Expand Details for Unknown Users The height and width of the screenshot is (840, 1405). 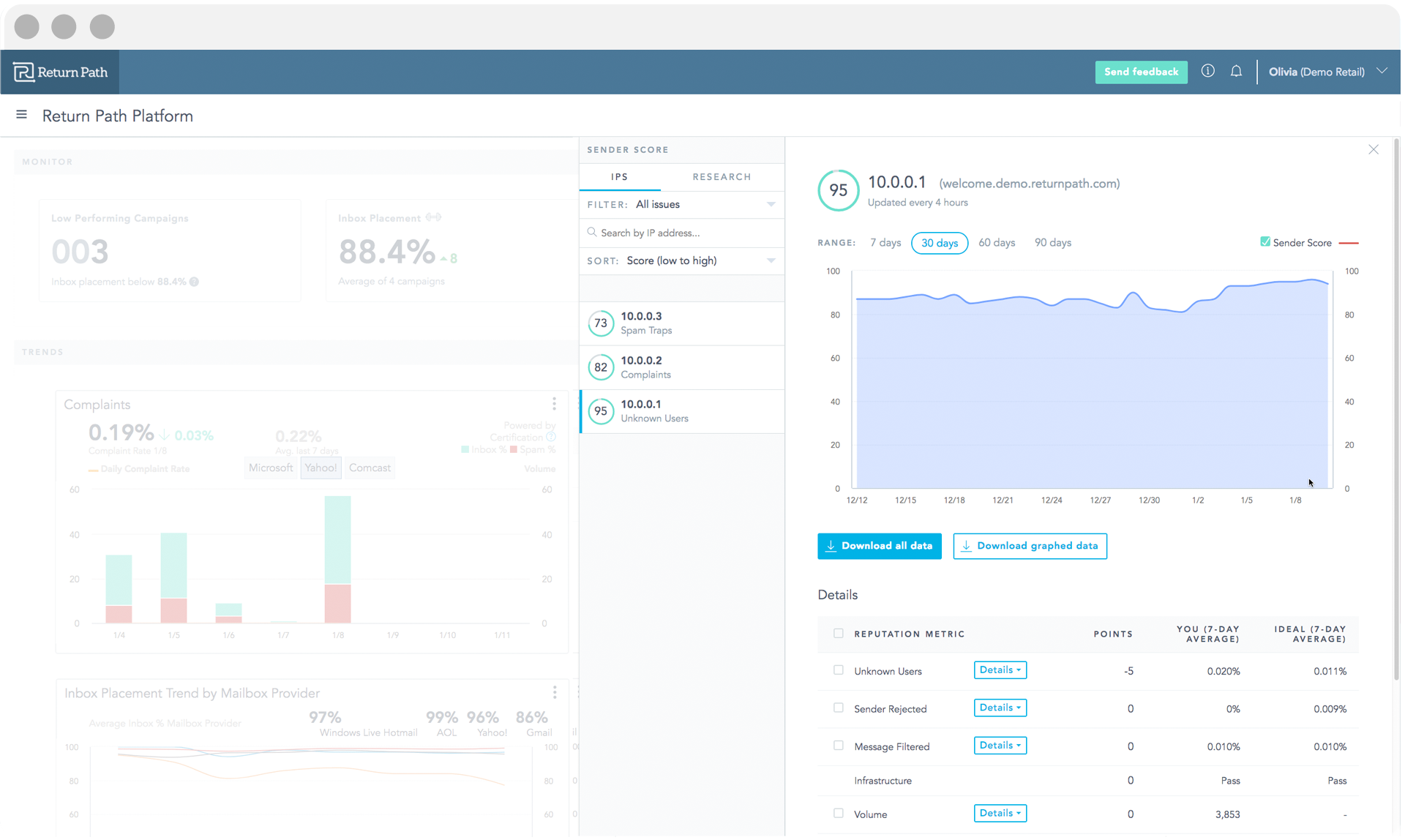point(1000,670)
